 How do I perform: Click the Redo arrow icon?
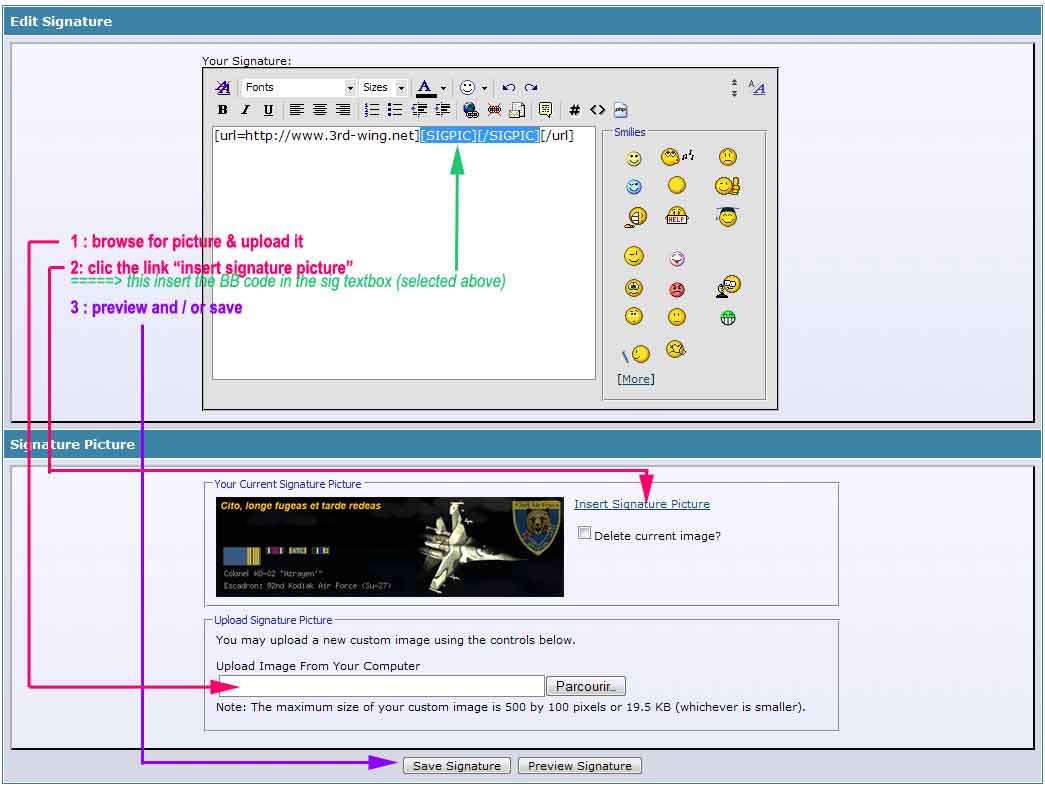[x=530, y=87]
